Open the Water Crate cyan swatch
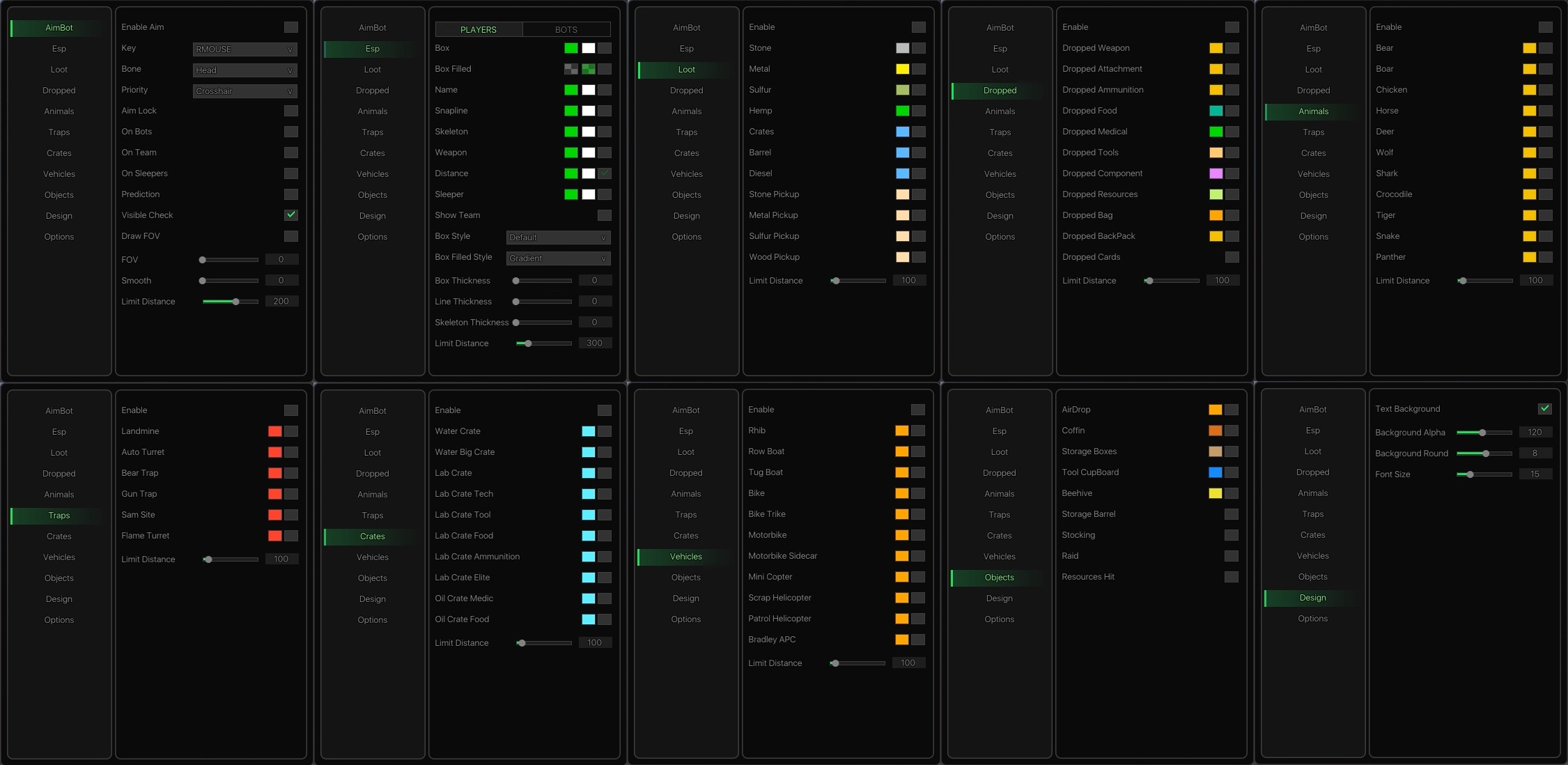Screen dimensions: 1568x765 589,431
